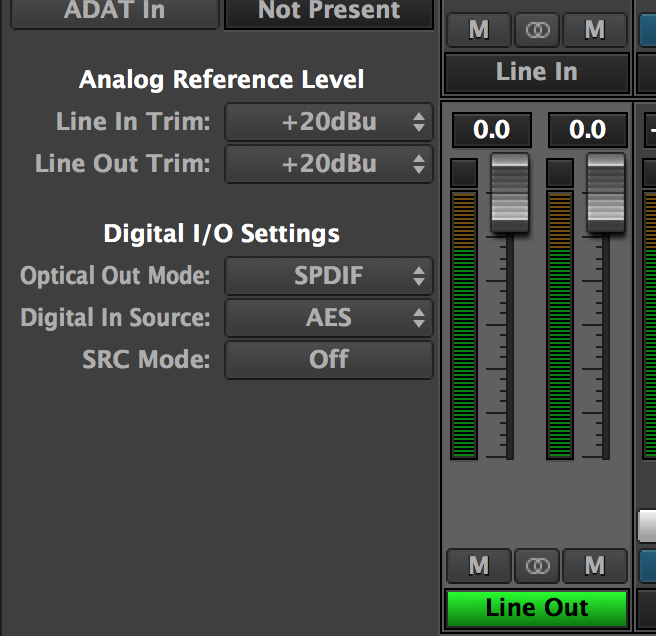Mute the left Line In channel at top
656x636 pixels.
click(479, 30)
